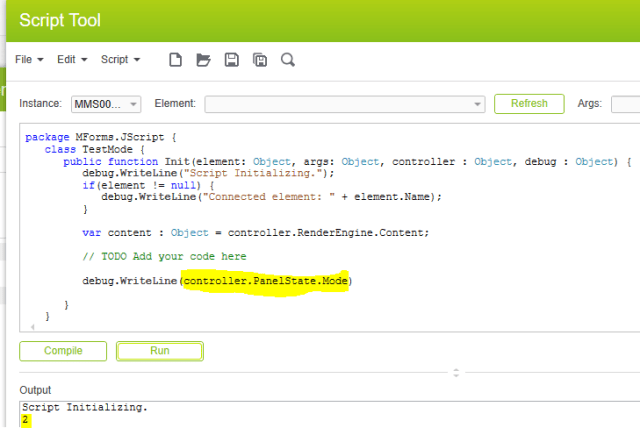Viewport: 640px width, 428px height.
Task: Open the Edit menu
Action: pyautogui.click(x=72, y=60)
